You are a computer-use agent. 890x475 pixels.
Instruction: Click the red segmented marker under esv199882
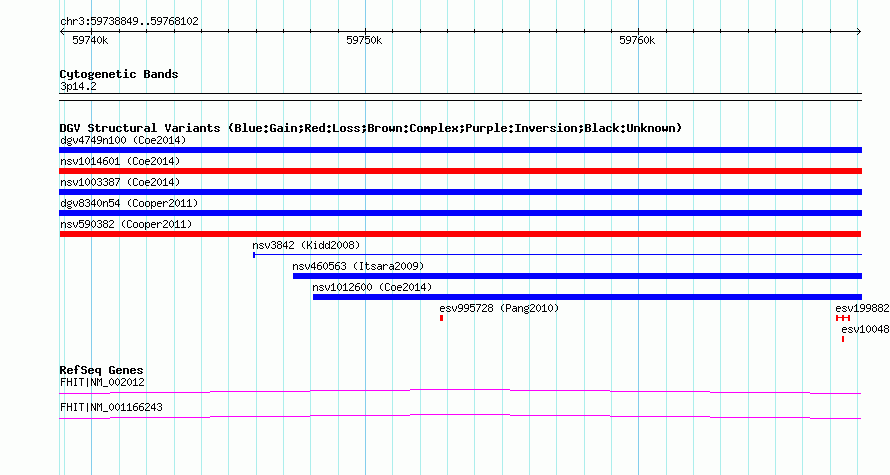[843, 318]
